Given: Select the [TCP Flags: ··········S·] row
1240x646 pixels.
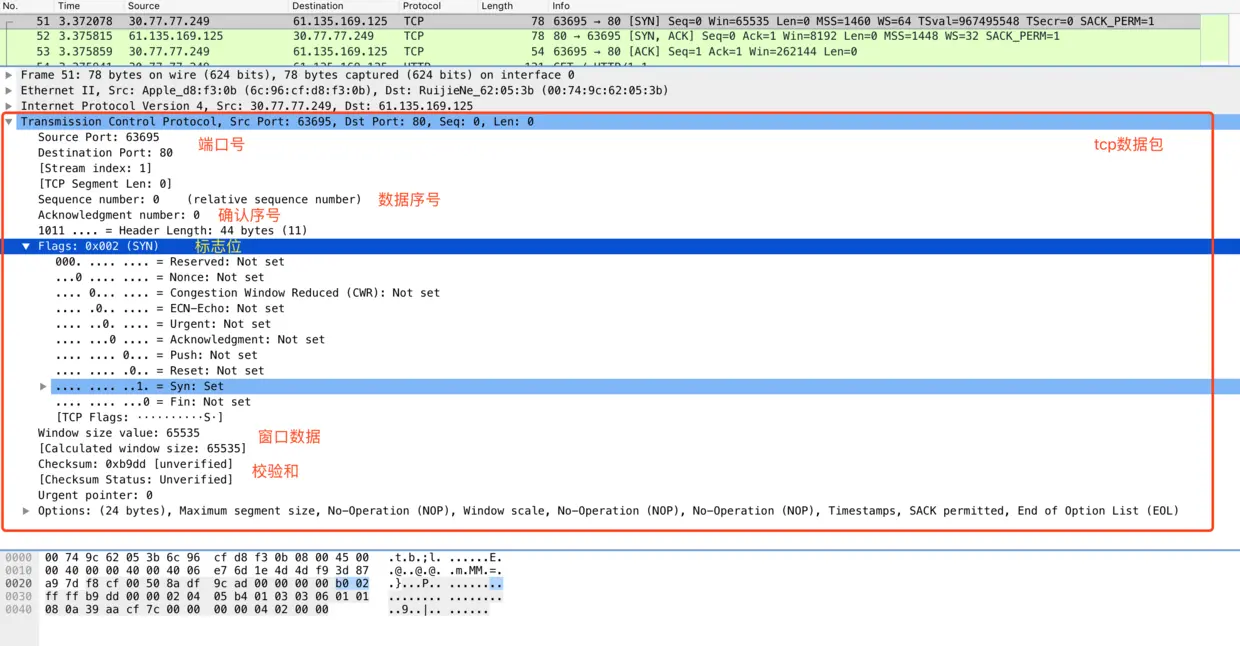Looking at the screenshot, I should 139,417.
